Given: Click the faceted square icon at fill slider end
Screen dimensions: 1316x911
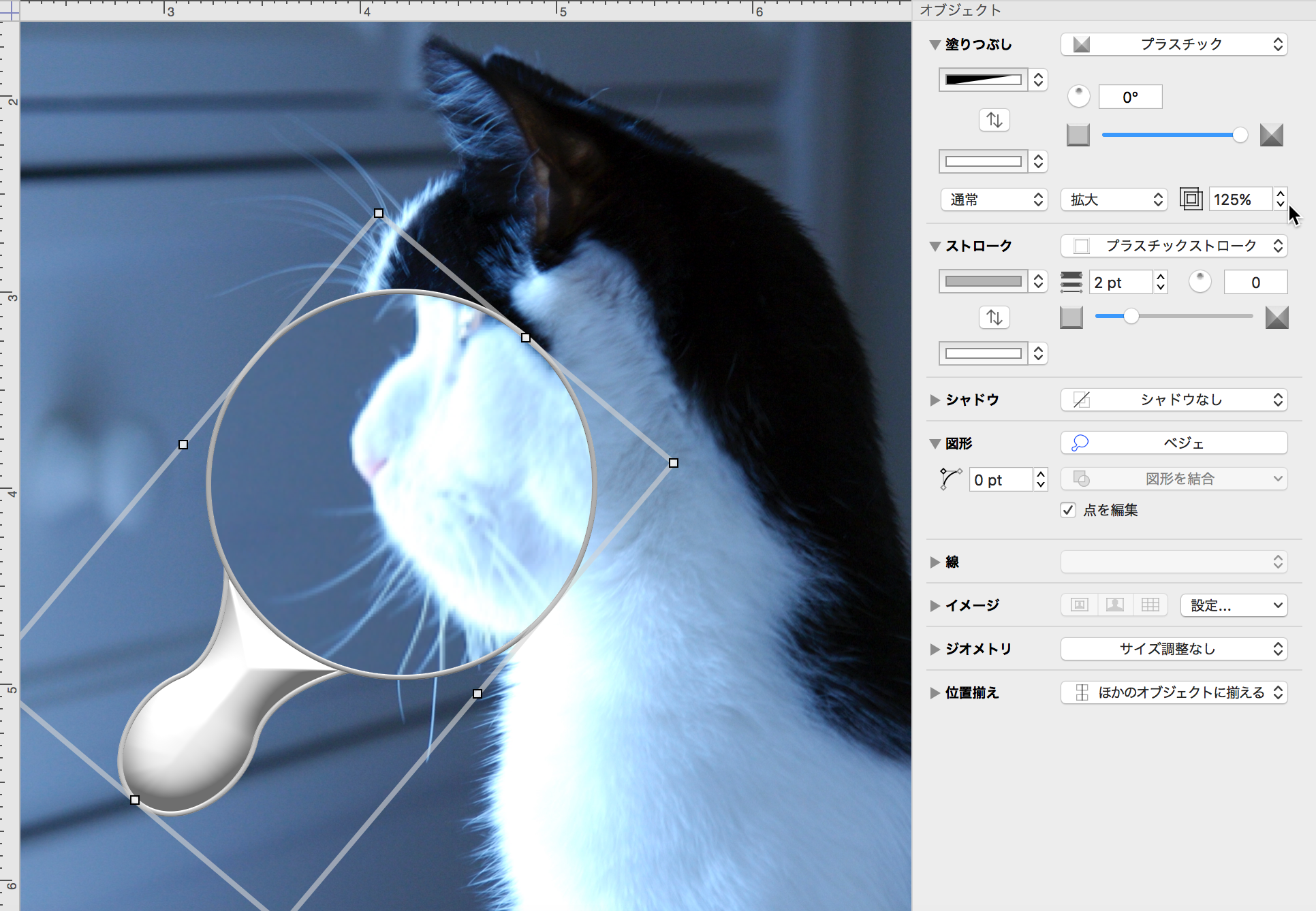Looking at the screenshot, I should click(1271, 135).
